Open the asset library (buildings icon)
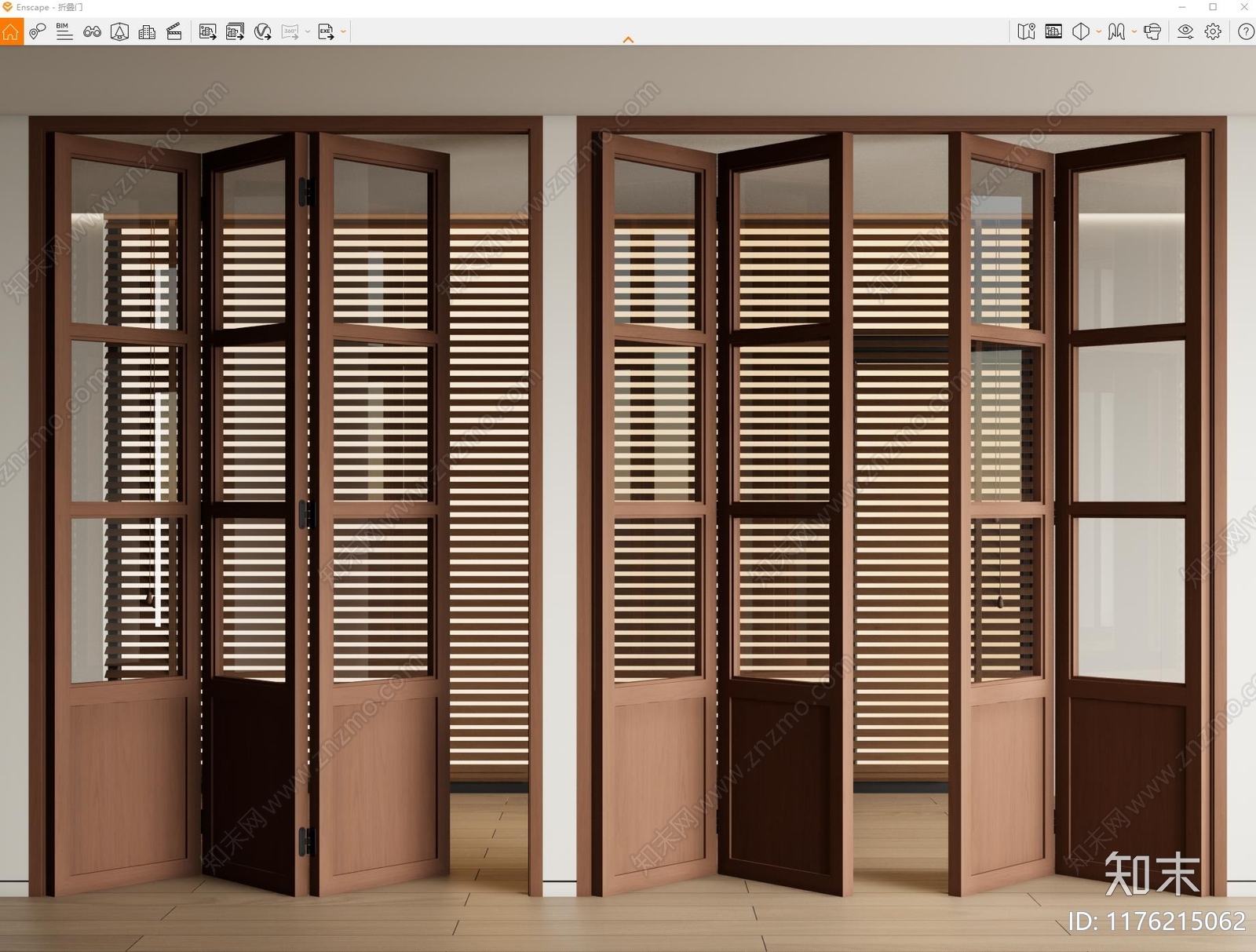This screenshot has width=1256, height=952. 147,32
